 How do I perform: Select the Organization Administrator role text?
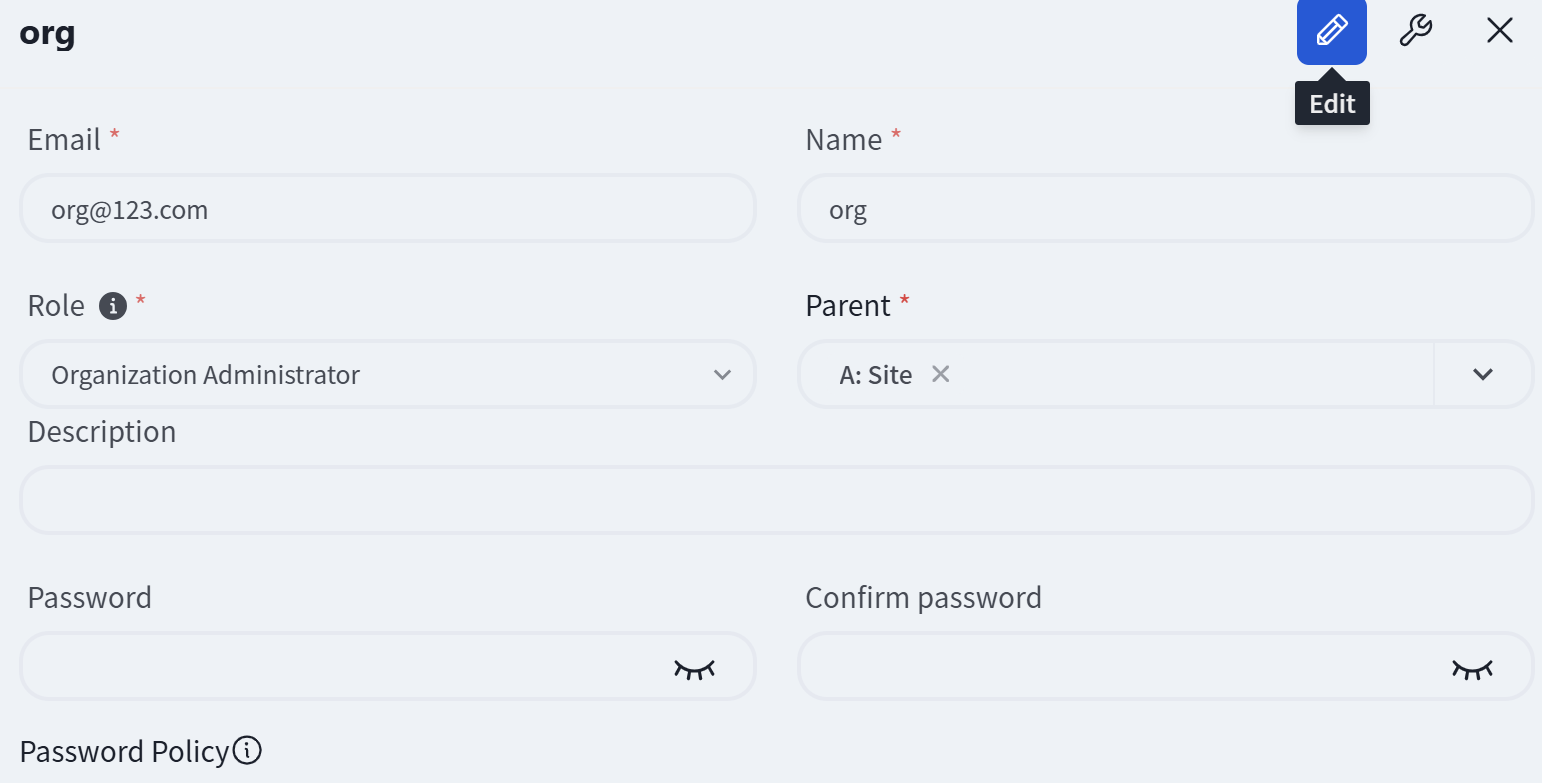click(205, 375)
